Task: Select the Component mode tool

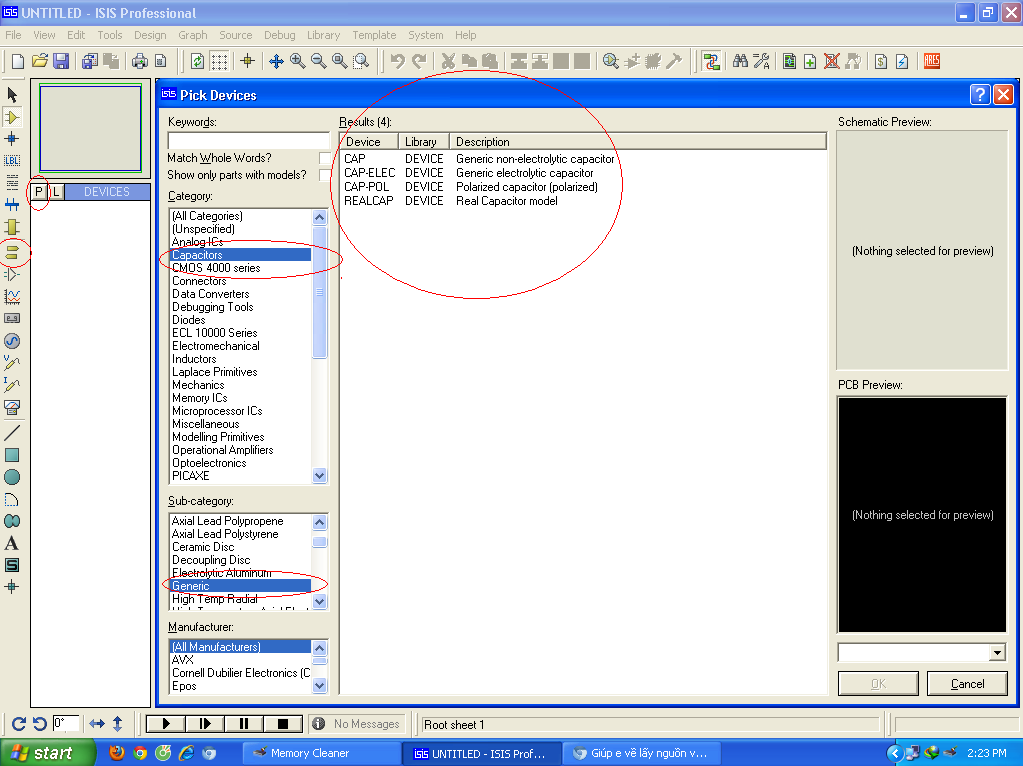Action: click(x=12, y=117)
